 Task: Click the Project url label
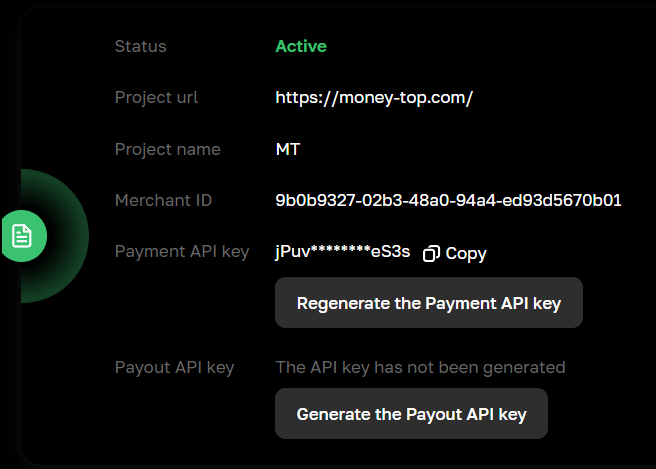tap(156, 98)
